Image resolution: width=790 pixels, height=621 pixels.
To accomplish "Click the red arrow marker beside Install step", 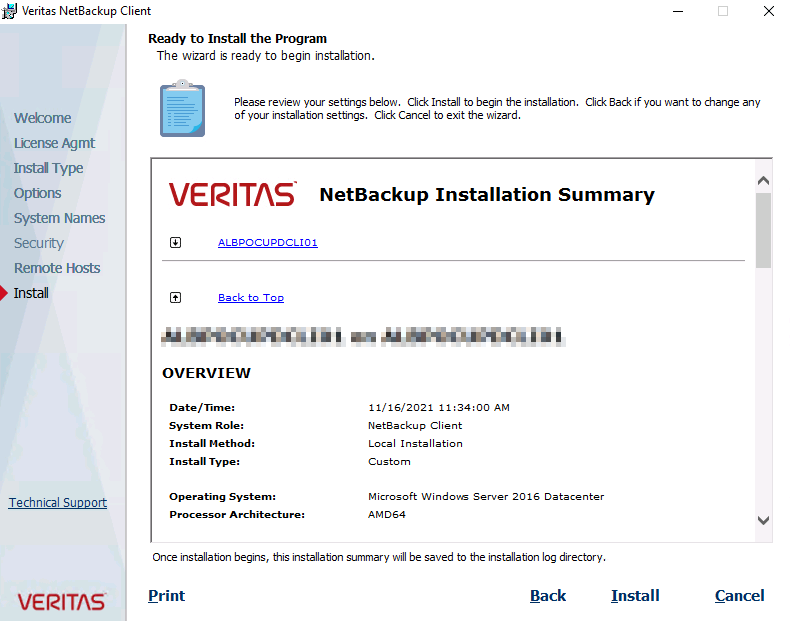I will [x=5, y=293].
